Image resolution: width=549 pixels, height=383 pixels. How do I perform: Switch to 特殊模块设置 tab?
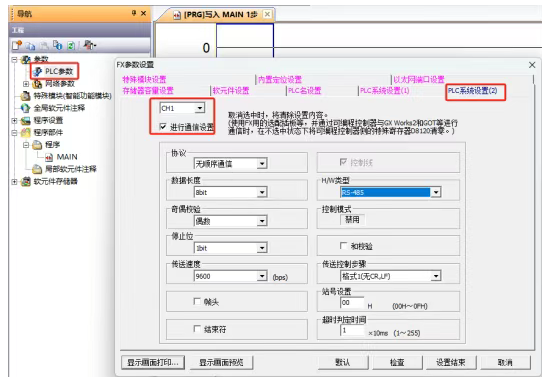click(144, 79)
